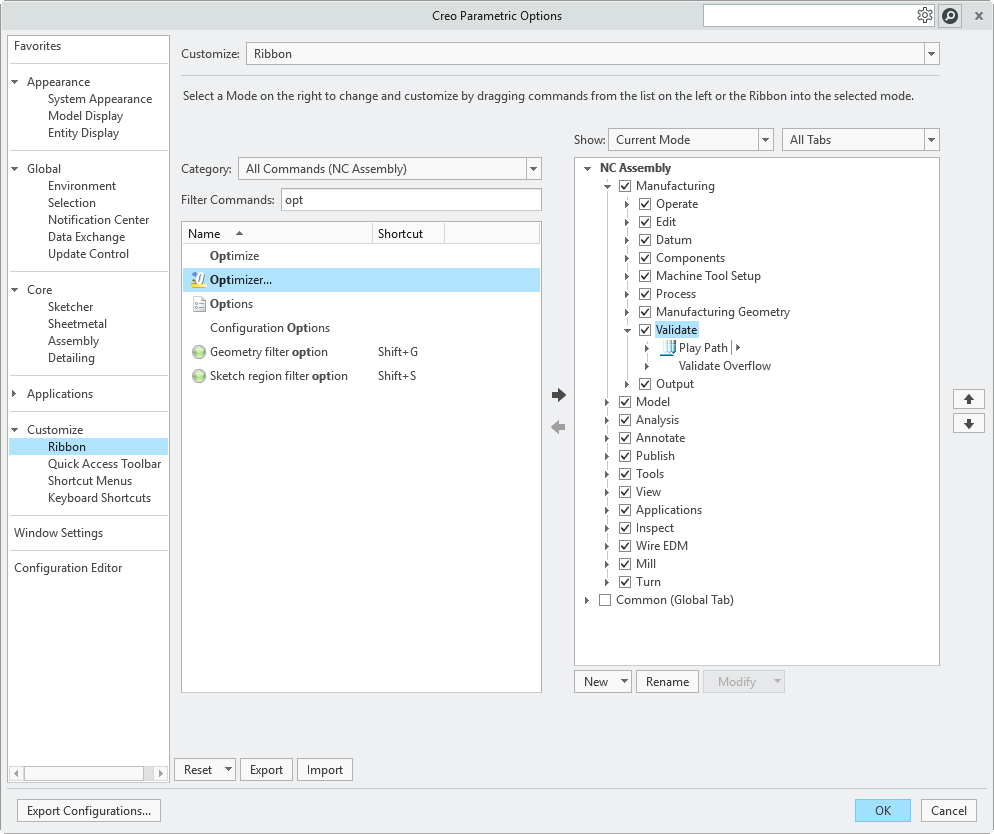
Task: Open the Customize dropdown
Action: pyautogui.click(x=931, y=54)
